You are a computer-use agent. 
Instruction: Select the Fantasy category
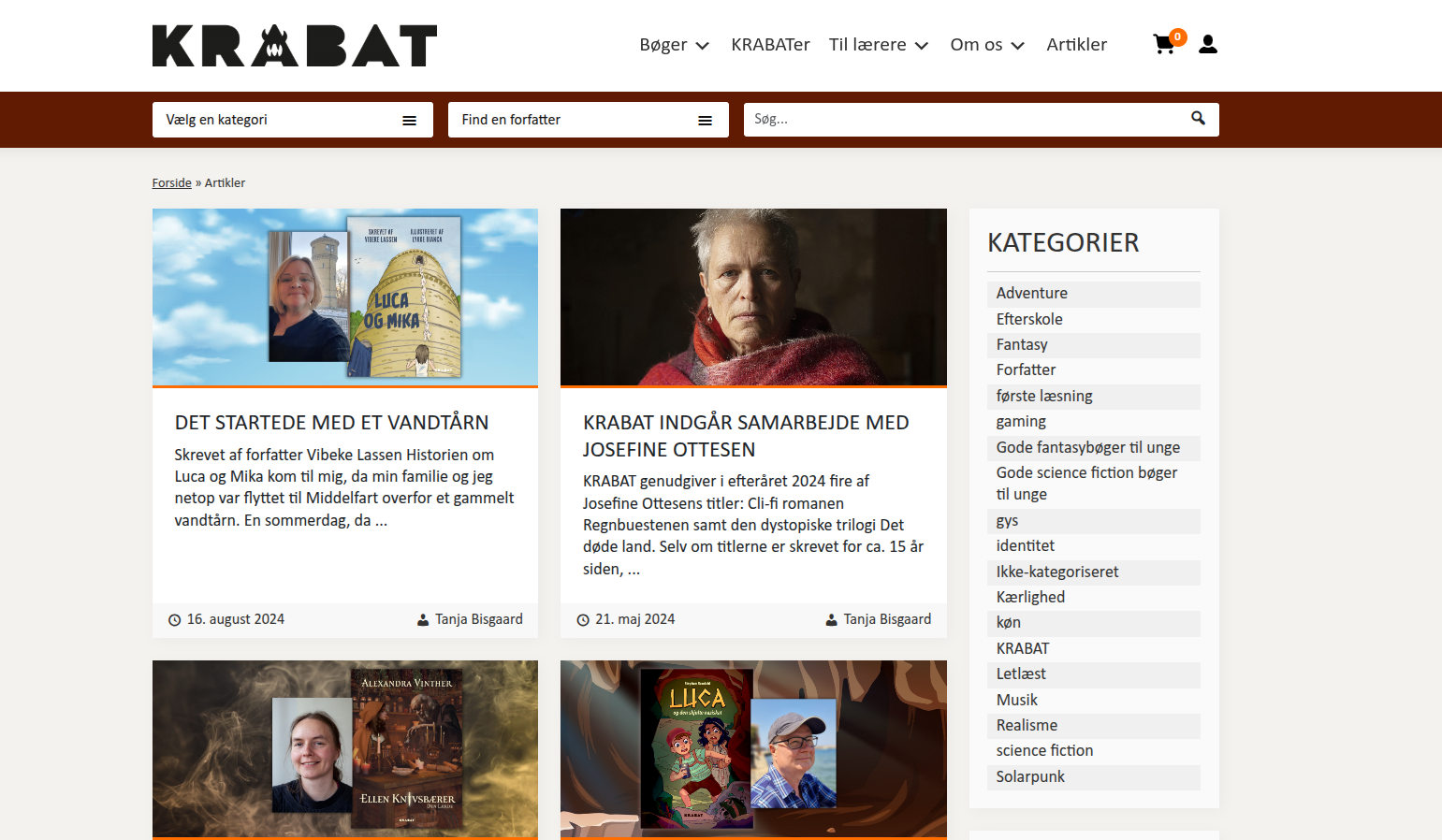(x=1022, y=344)
